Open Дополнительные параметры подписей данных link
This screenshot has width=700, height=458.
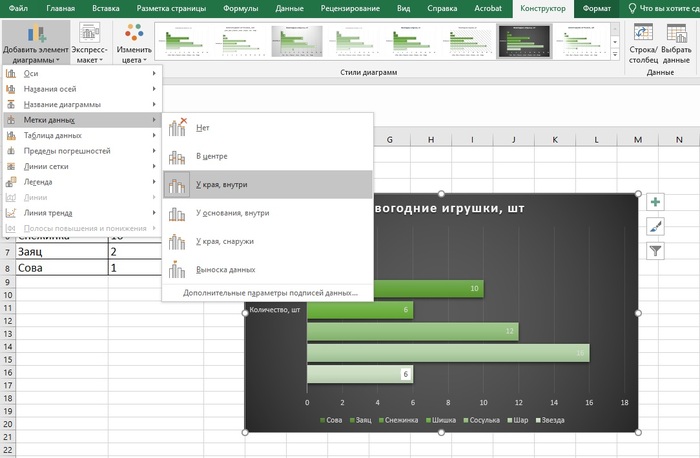tap(276, 293)
